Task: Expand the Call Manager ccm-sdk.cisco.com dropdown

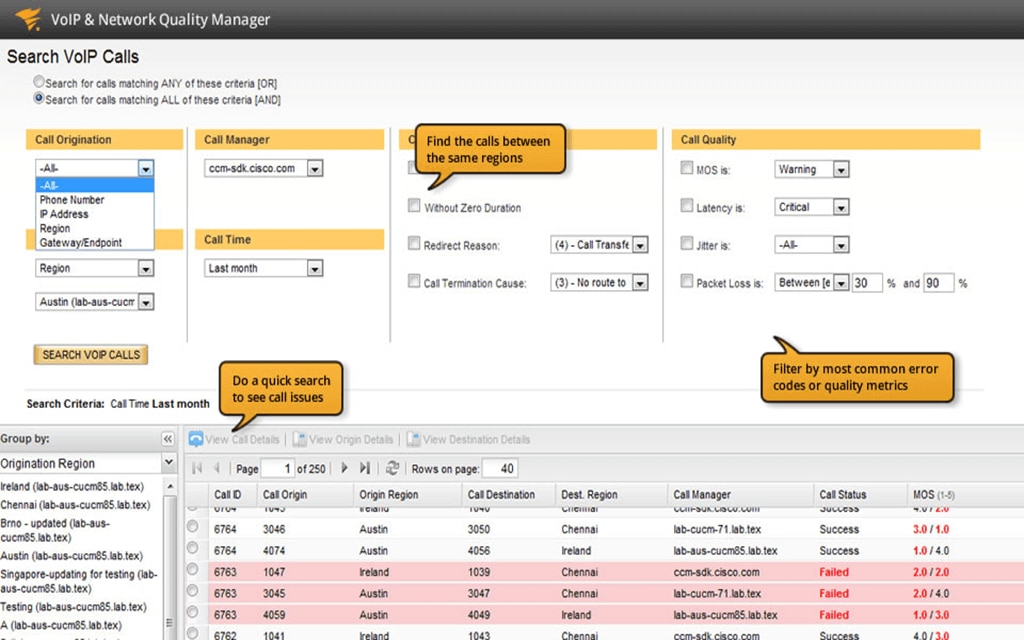Action: click(315, 169)
